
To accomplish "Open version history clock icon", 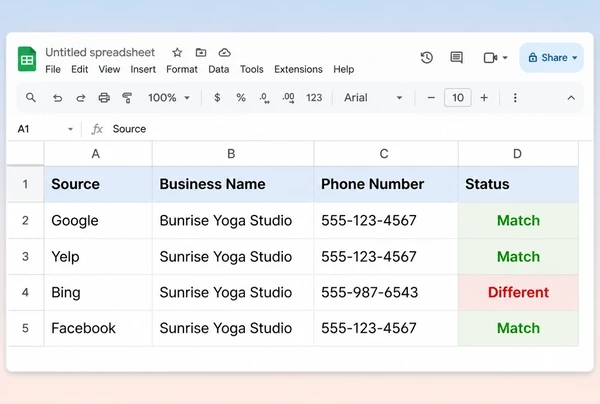I will click(427, 58).
